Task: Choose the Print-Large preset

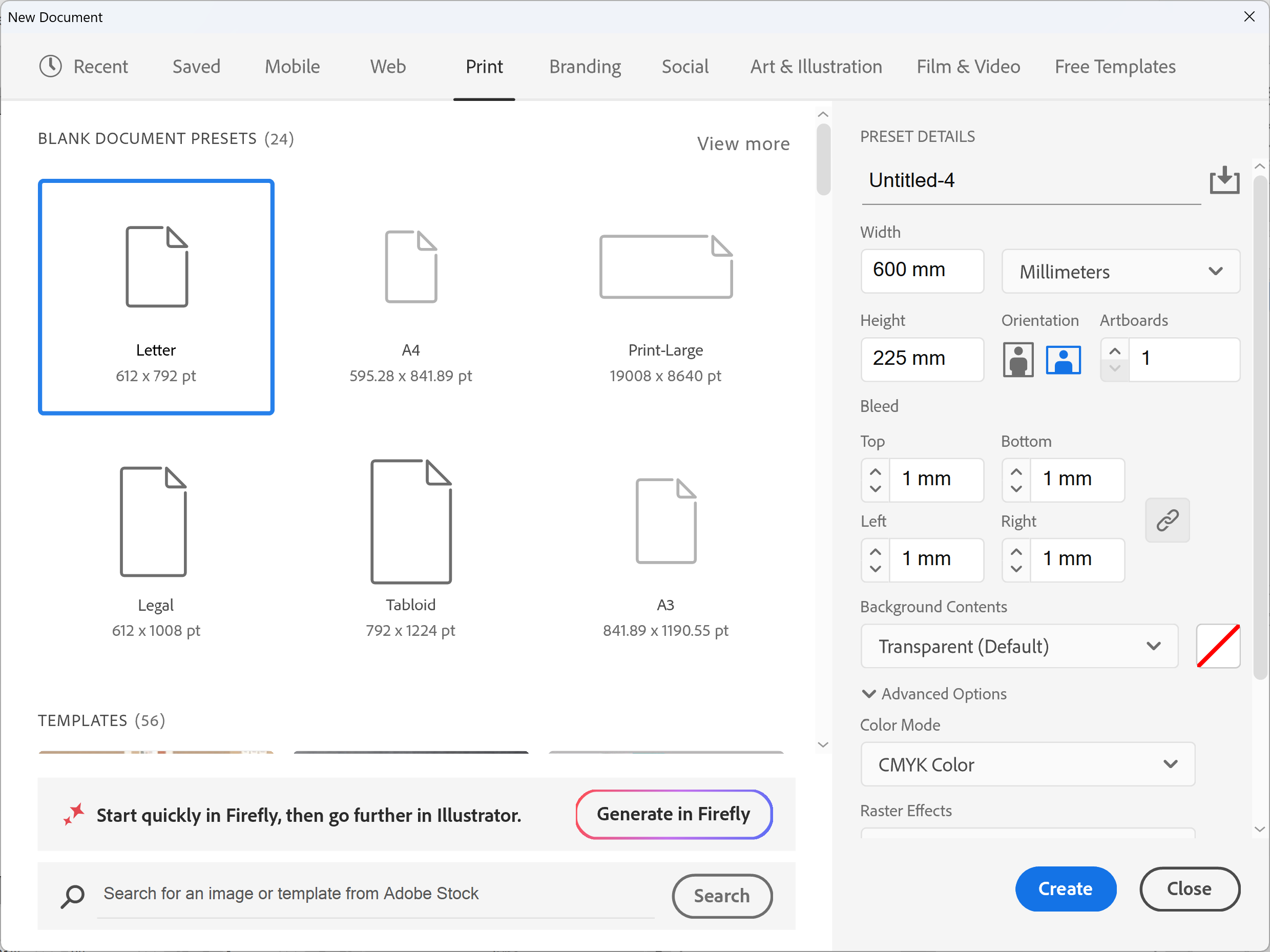Action: point(665,297)
